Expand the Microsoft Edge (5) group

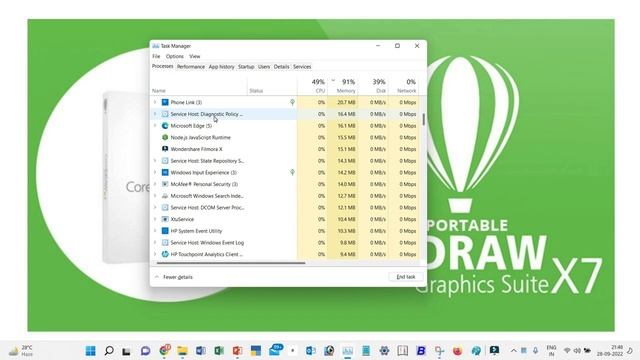[155, 126]
